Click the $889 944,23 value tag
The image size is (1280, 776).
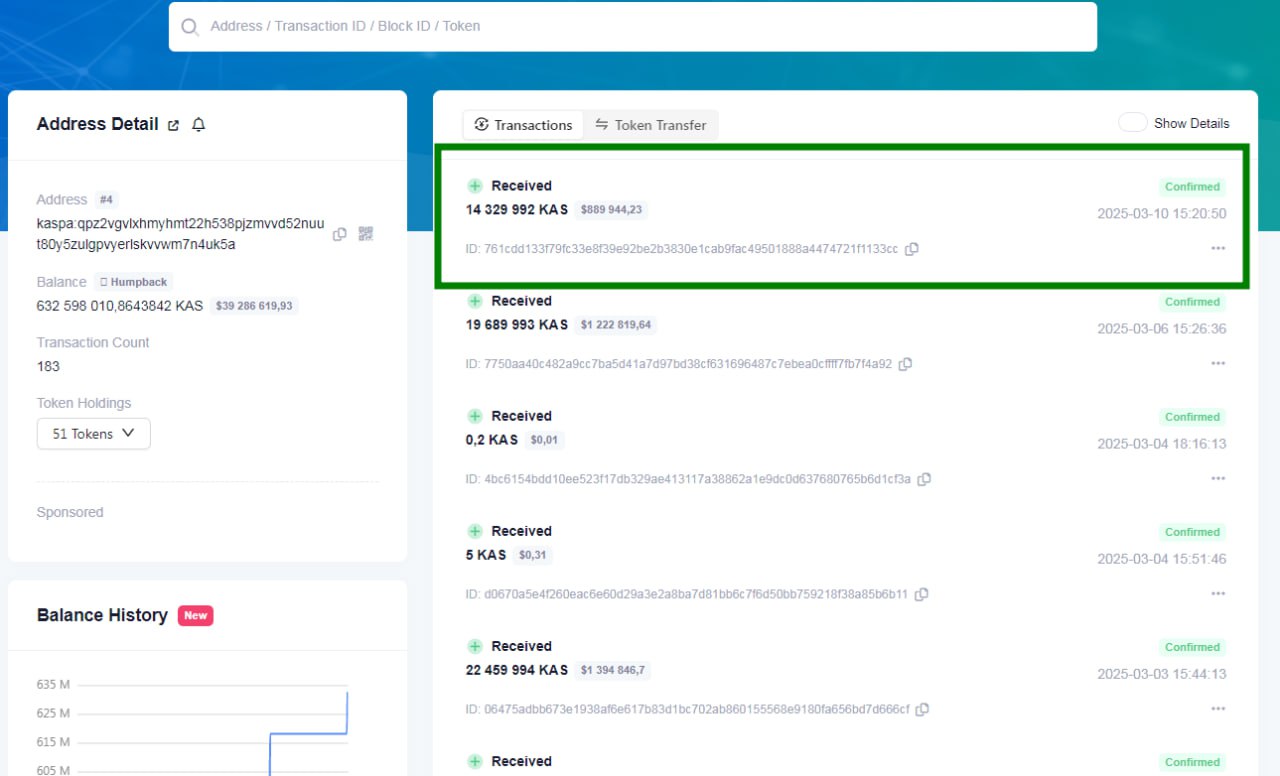tap(612, 210)
